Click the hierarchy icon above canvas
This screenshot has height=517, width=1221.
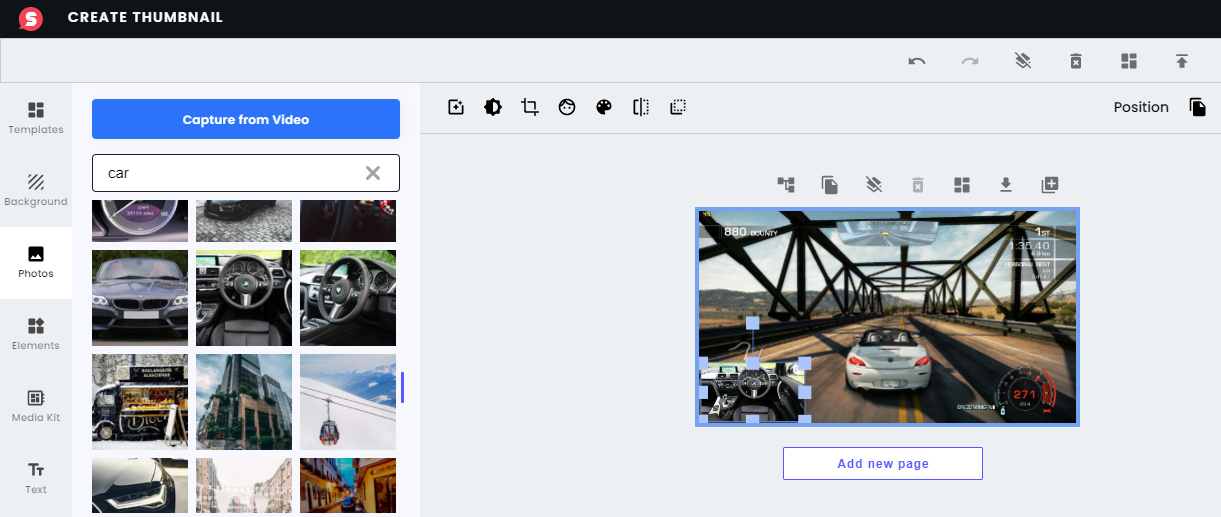(x=786, y=184)
